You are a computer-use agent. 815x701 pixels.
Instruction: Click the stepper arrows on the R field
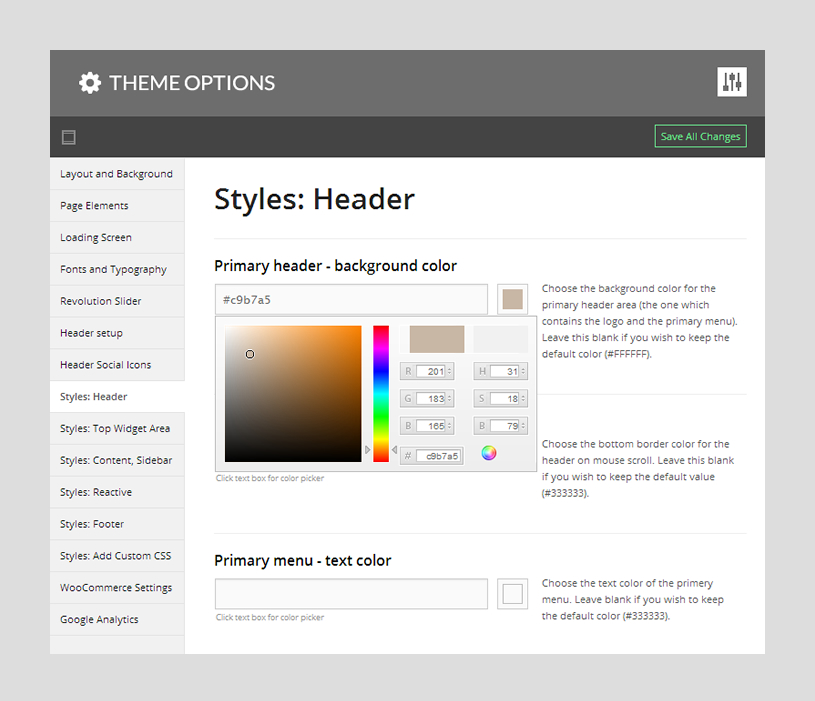pyautogui.click(x=450, y=371)
